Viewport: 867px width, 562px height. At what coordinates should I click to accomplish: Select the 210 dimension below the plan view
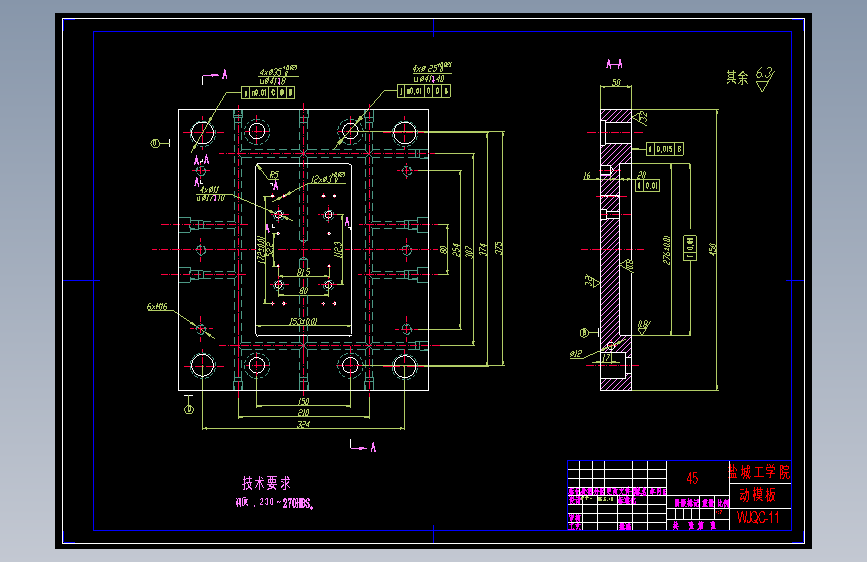coord(304,413)
